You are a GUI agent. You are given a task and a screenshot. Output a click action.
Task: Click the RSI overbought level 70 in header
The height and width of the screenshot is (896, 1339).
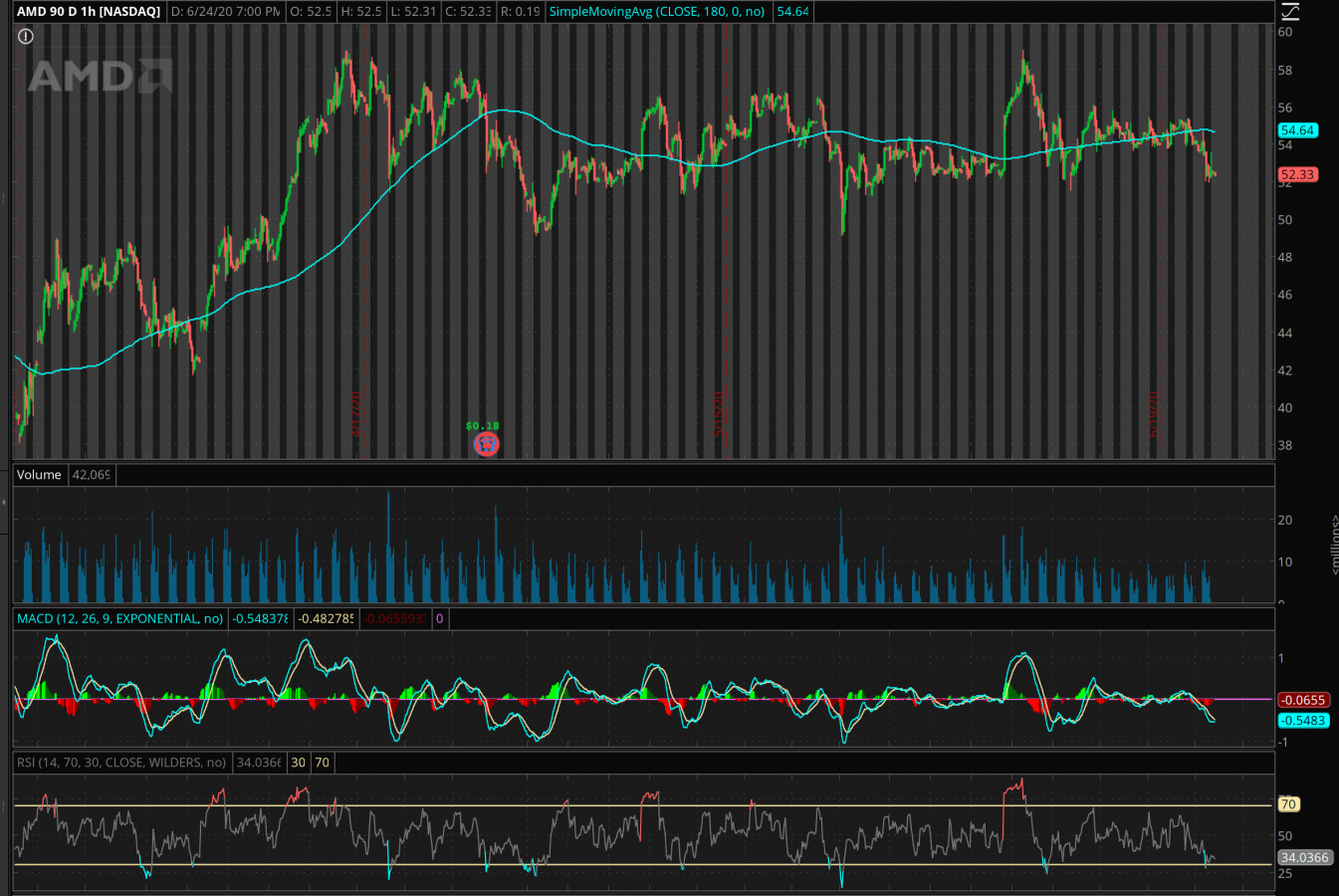[322, 763]
